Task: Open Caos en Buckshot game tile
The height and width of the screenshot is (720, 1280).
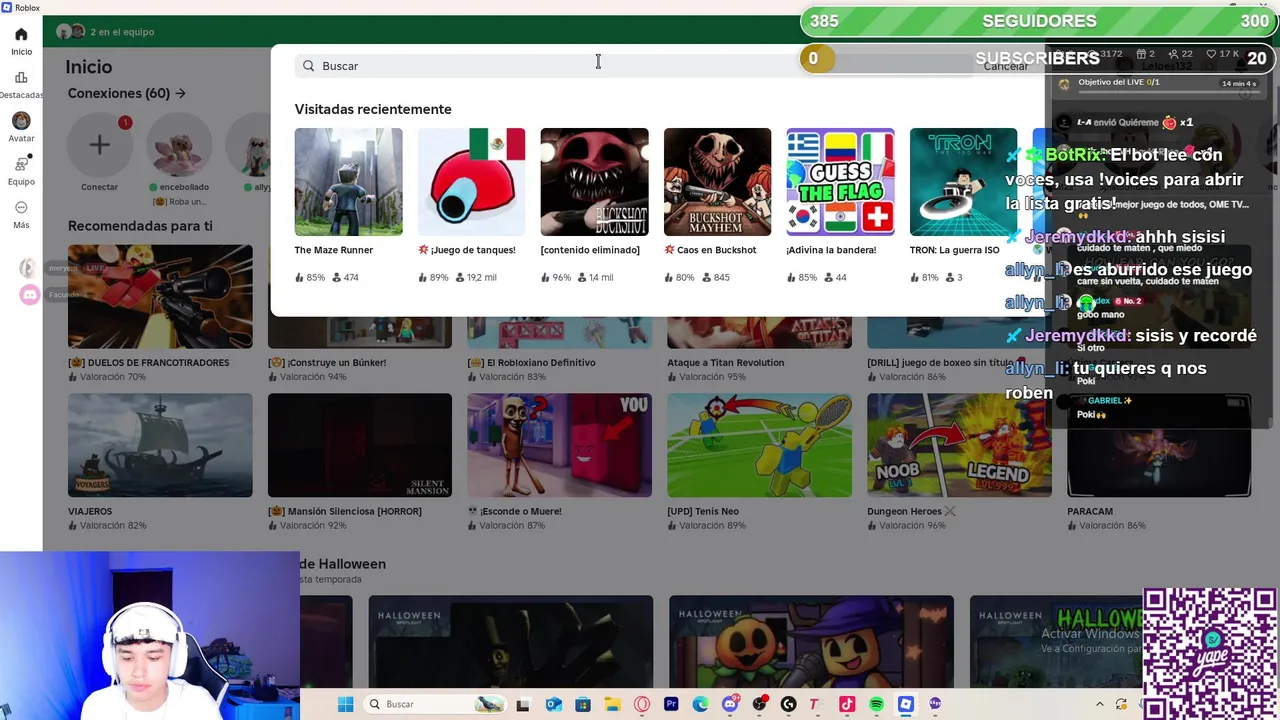Action: (717, 182)
